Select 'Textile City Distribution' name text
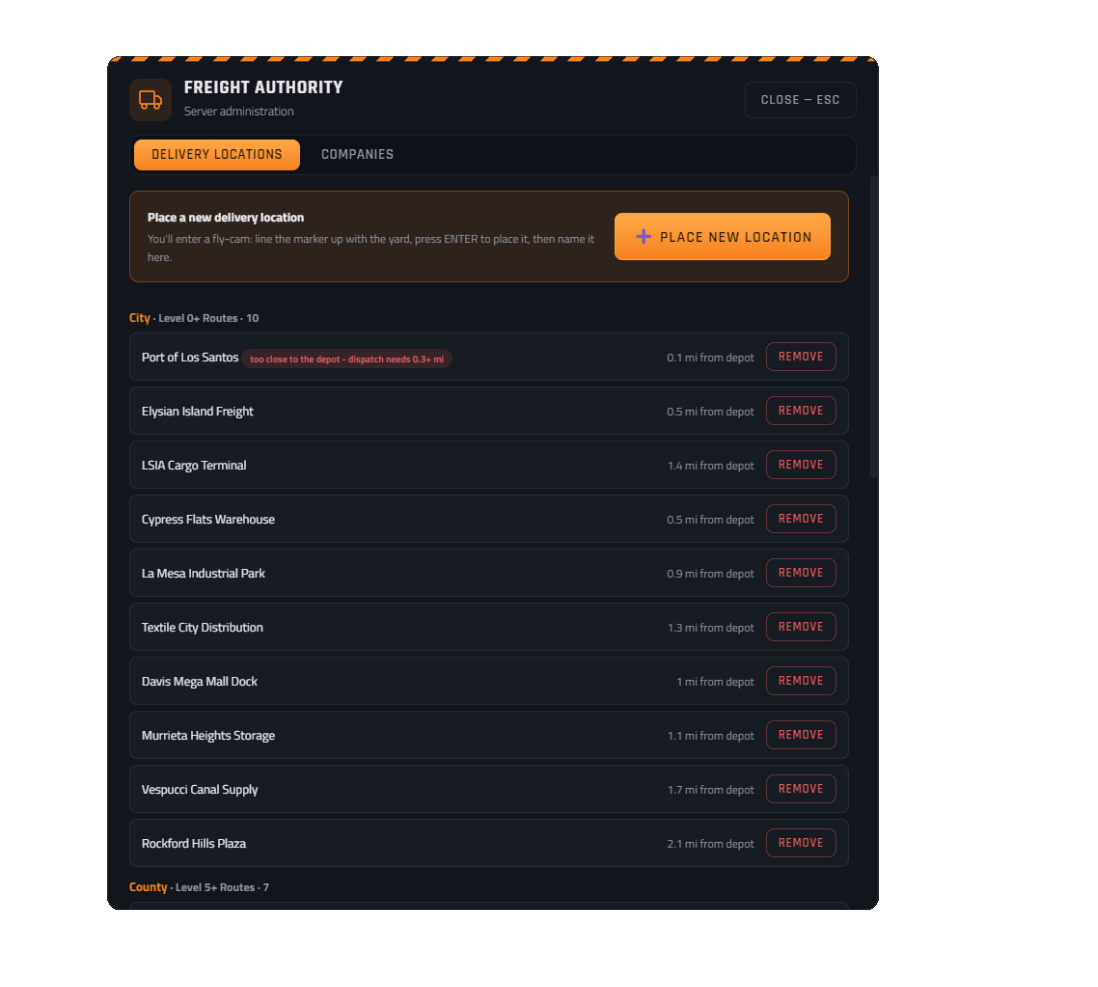This screenshot has height=987, width=1098. click(x=202, y=627)
